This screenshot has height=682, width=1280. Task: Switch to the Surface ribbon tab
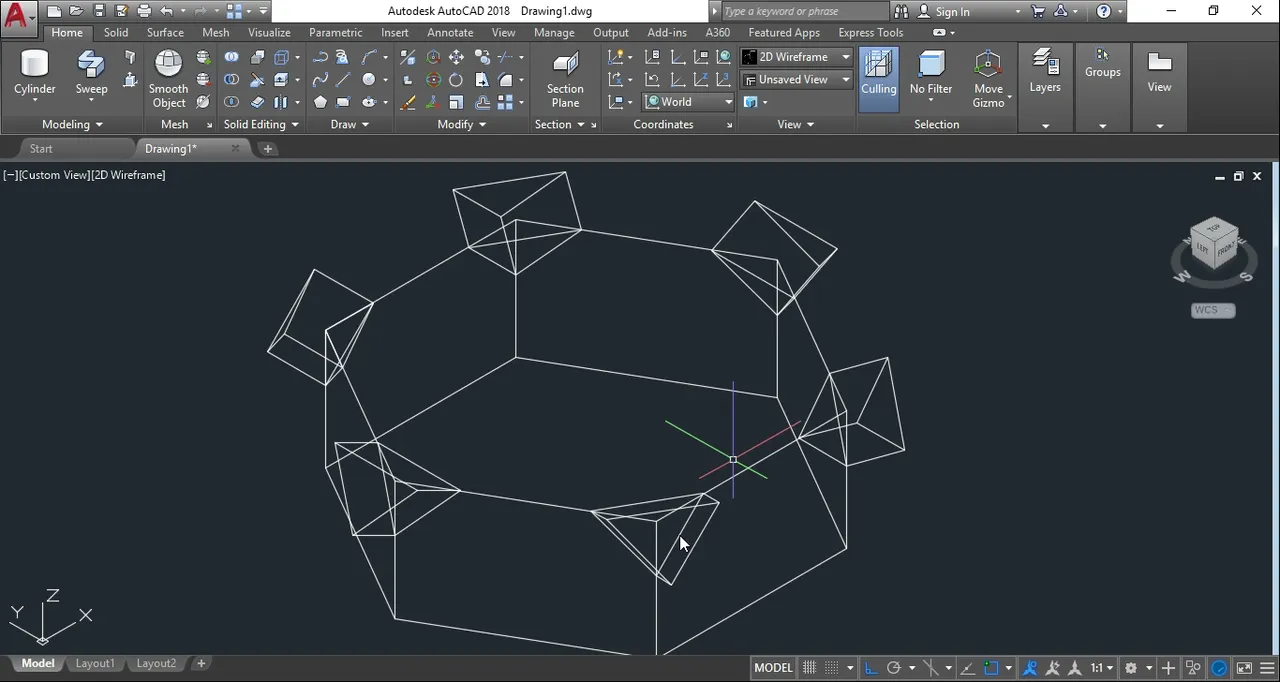(165, 32)
